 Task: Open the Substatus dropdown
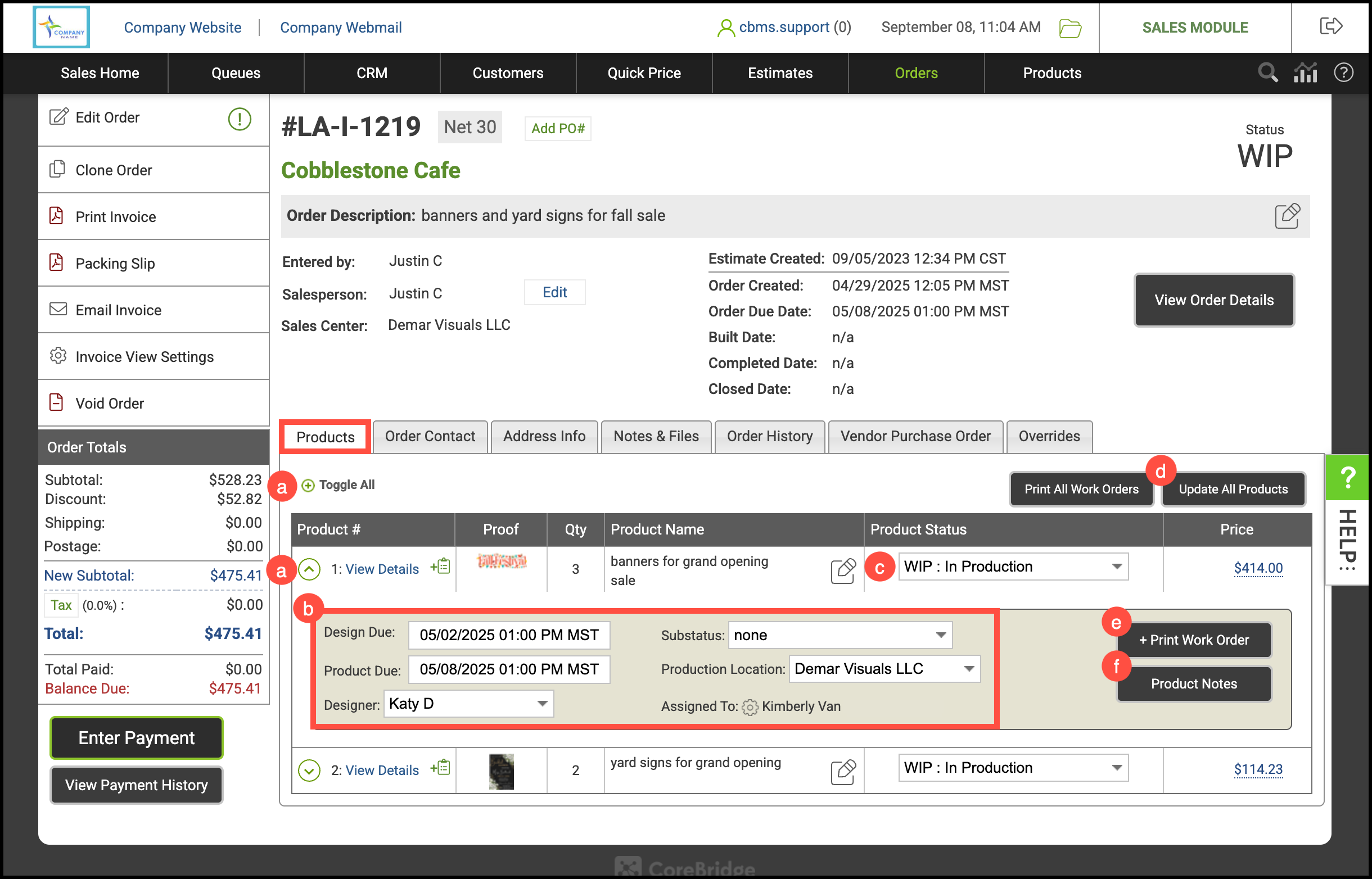pos(840,635)
